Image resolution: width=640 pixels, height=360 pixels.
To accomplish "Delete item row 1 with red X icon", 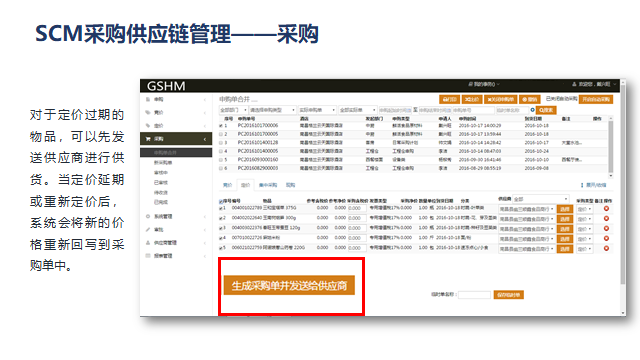I will pos(606,209).
